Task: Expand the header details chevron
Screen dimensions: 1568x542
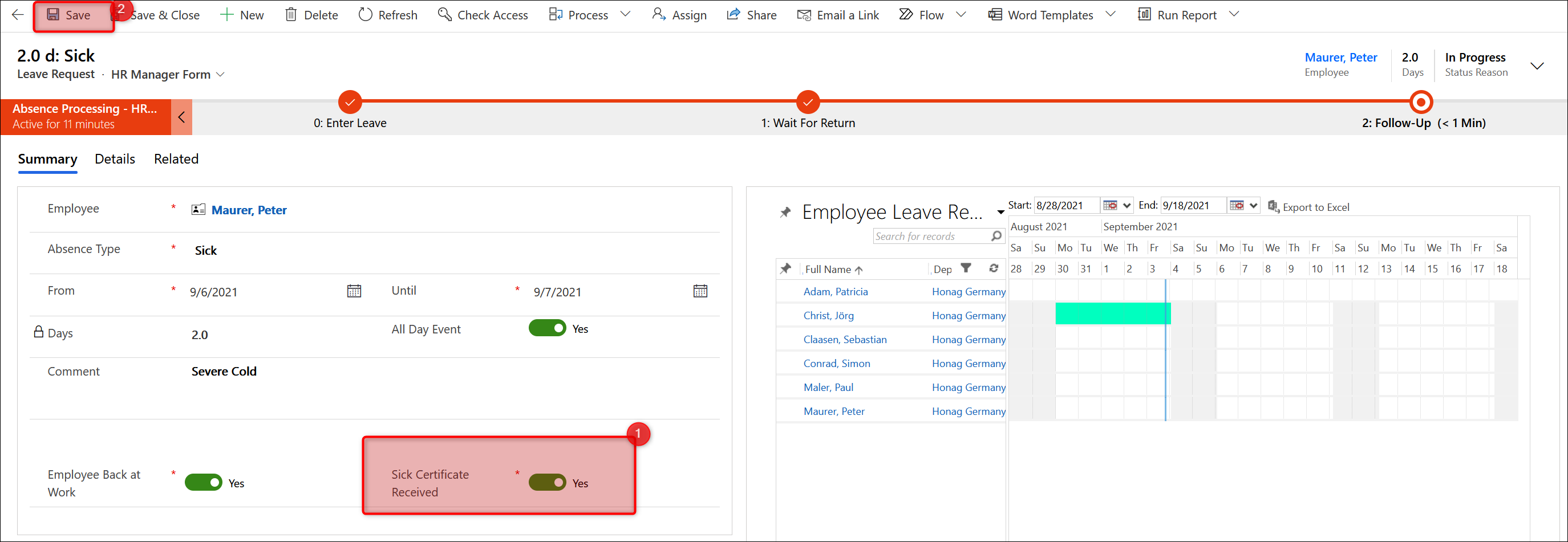Action: pyautogui.click(x=1537, y=66)
